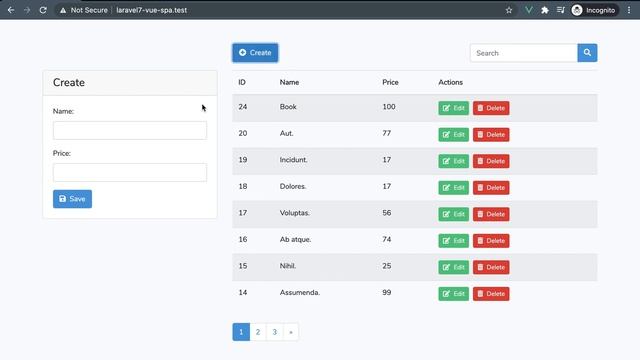Go to pagination page 1
Viewport: 640px width, 360px height.
click(241, 332)
